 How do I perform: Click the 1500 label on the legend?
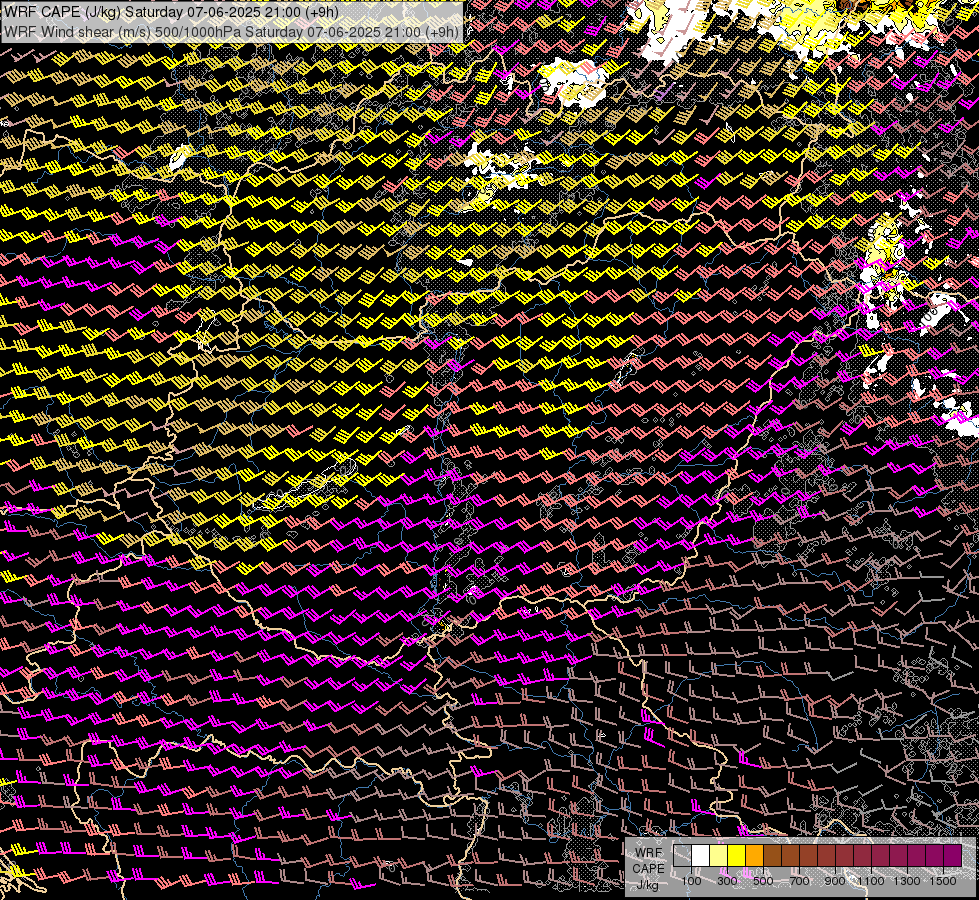click(x=943, y=881)
